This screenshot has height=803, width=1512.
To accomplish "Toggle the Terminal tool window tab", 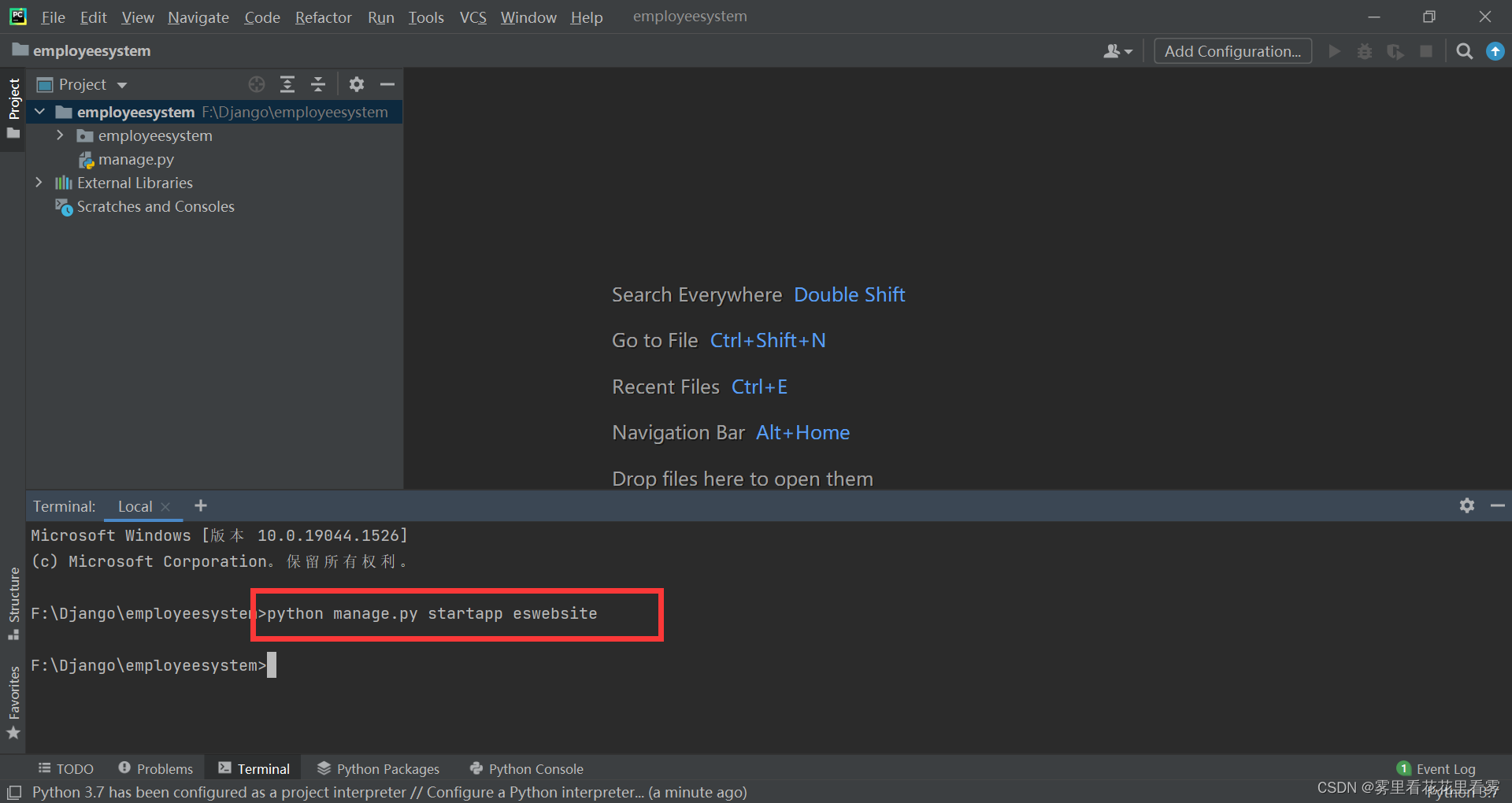I will 254,768.
